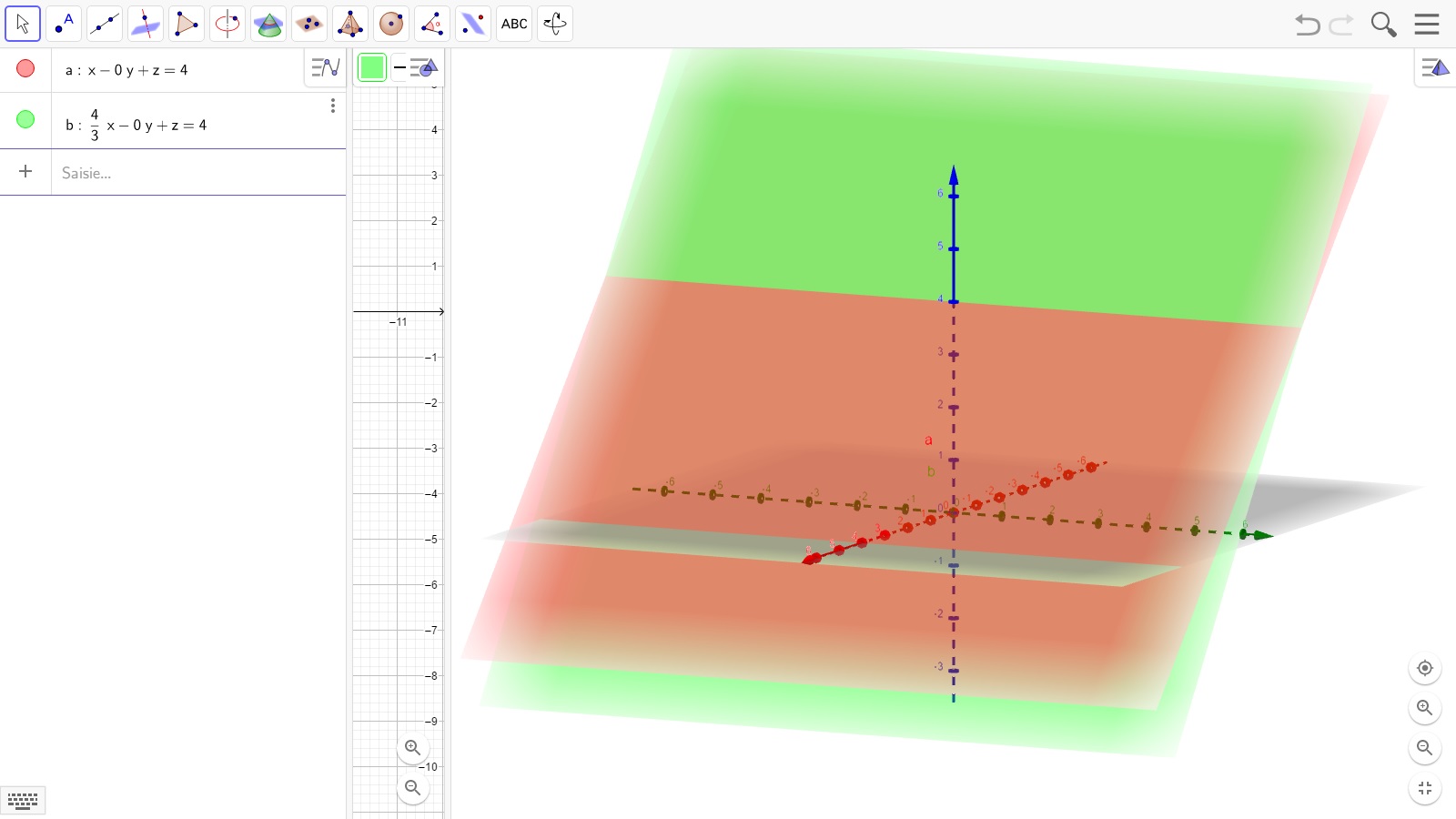This screenshot has height=819, width=1456.
Task: Select the ABC Text tool
Action: [514, 24]
